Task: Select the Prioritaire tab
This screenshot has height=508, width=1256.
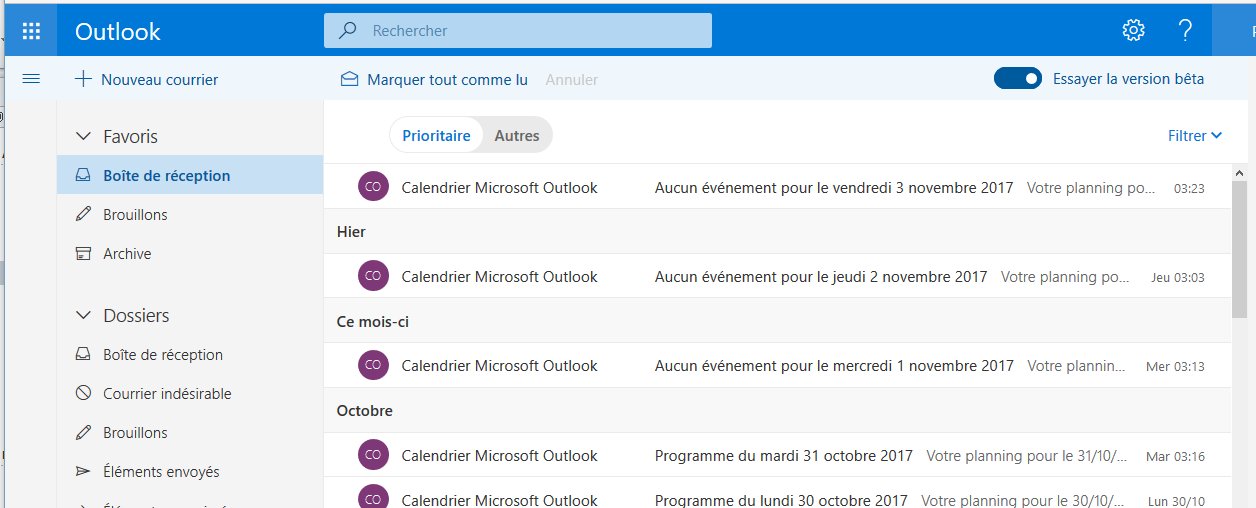Action: coord(436,136)
